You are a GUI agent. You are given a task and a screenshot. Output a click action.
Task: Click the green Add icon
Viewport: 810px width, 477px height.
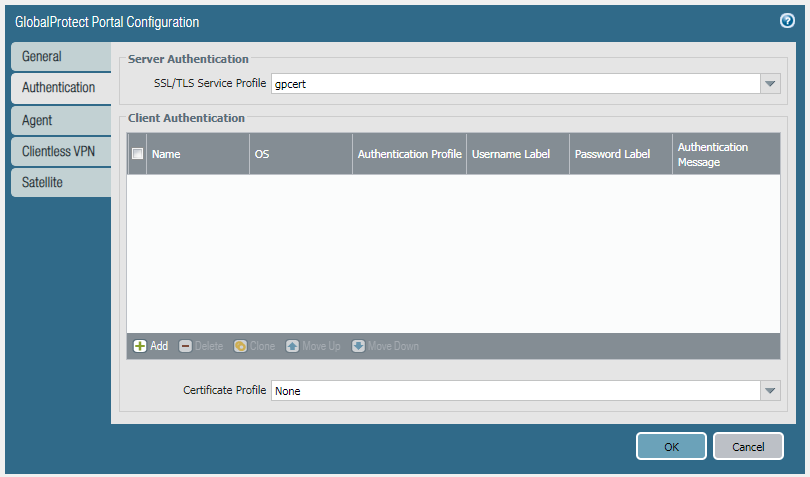(x=140, y=346)
